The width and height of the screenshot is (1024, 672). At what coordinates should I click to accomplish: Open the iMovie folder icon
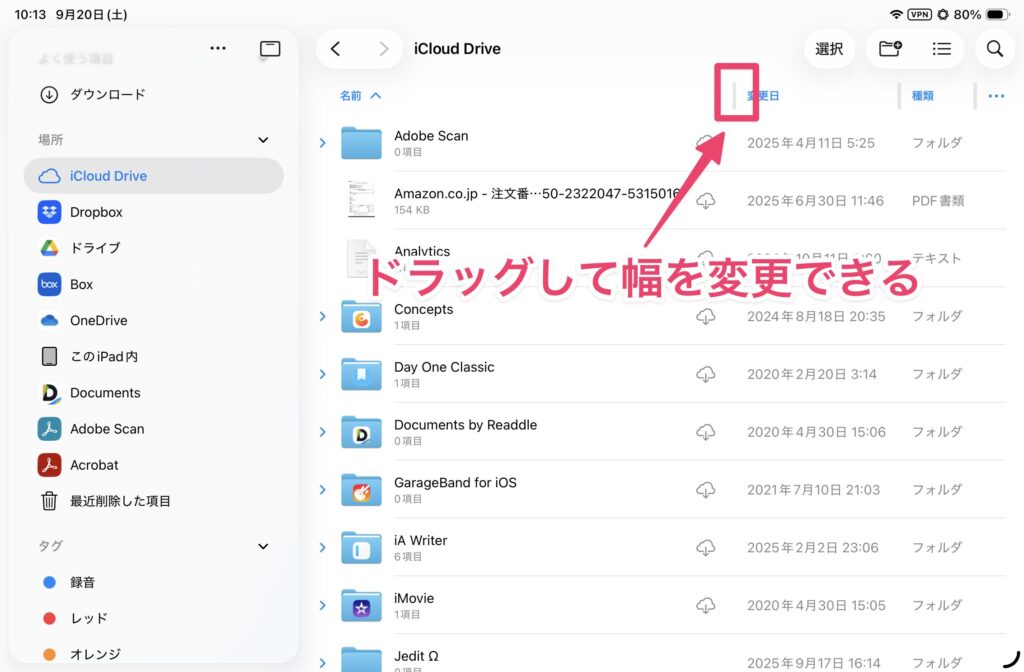(361, 605)
